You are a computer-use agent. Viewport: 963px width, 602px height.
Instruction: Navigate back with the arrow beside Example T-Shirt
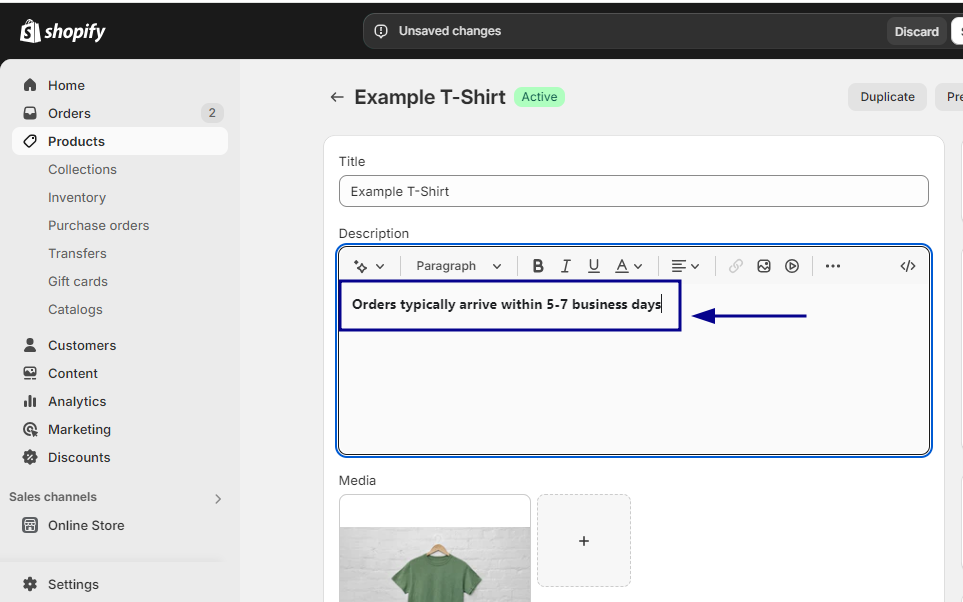tap(337, 97)
